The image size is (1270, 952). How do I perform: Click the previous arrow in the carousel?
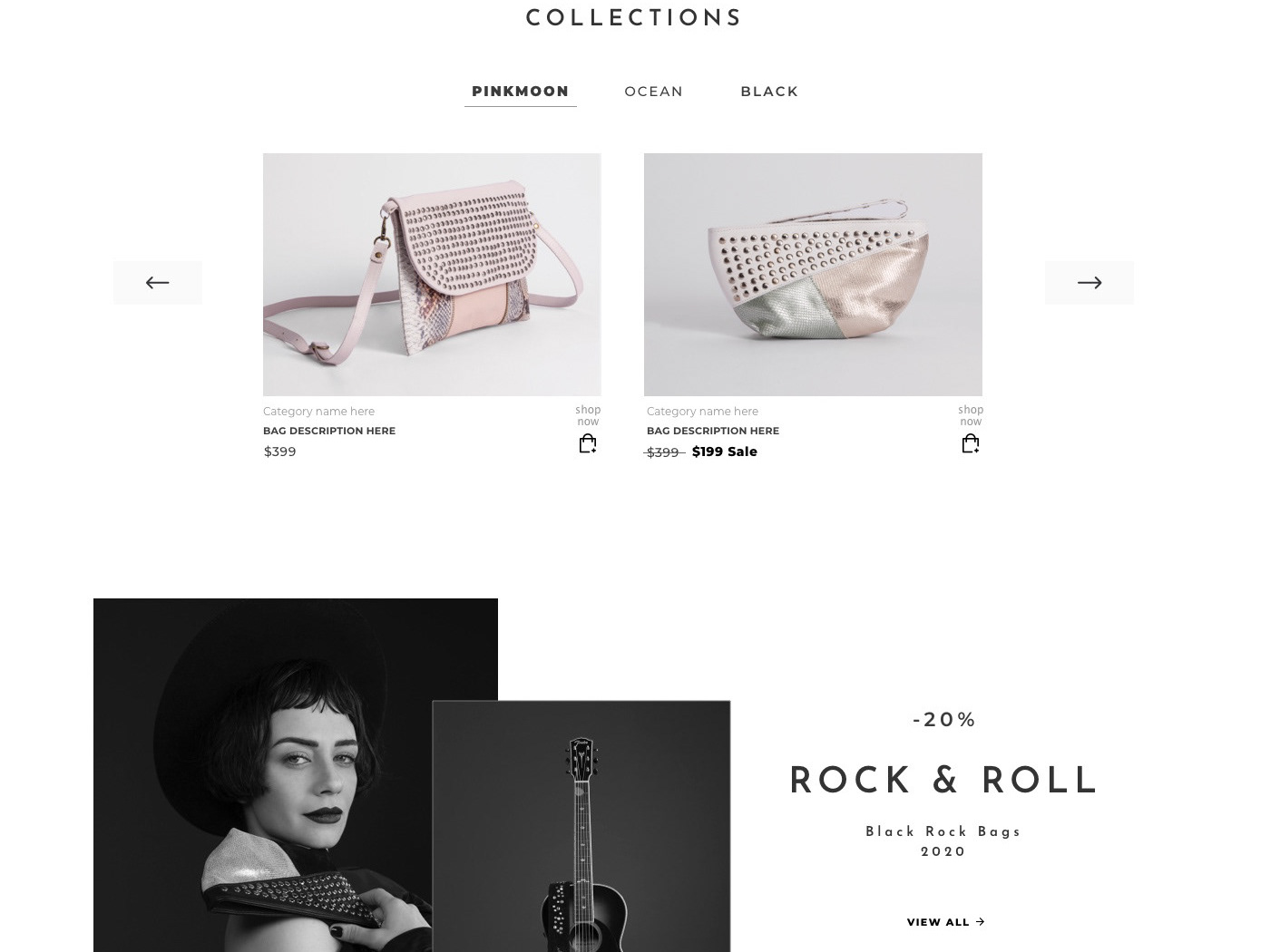click(x=158, y=283)
